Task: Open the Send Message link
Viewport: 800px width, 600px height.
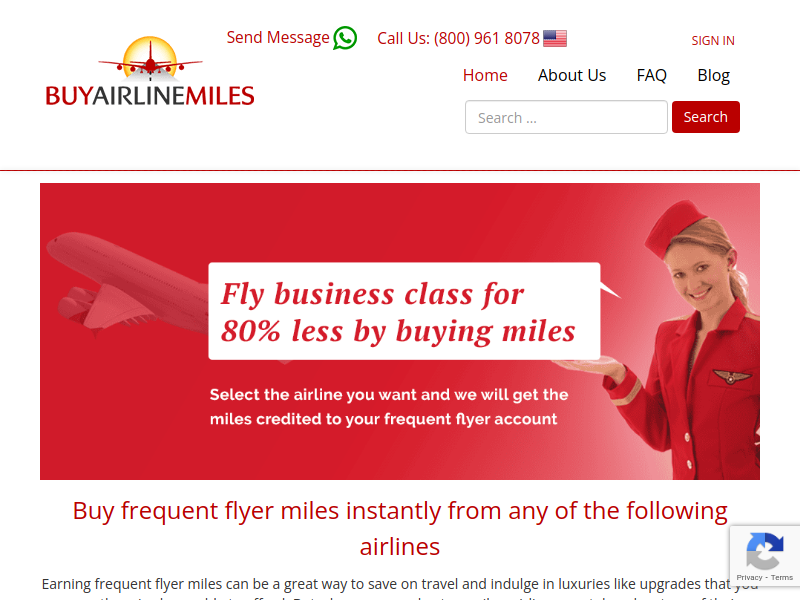Action: pos(278,38)
